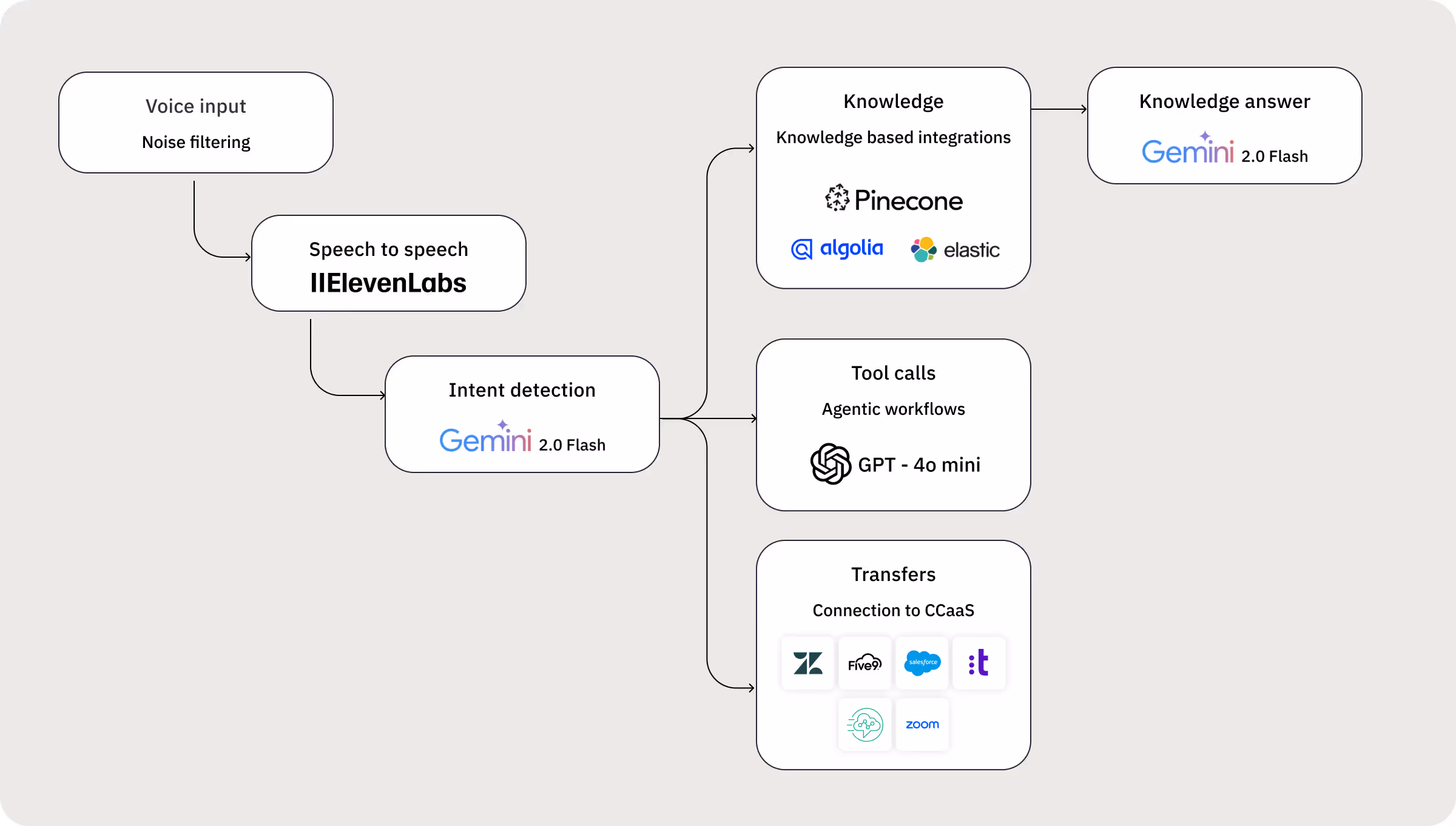This screenshot has height=826, width=1456.
Task: Click the 'Intent detection' heading
Action: coord(522,390)
